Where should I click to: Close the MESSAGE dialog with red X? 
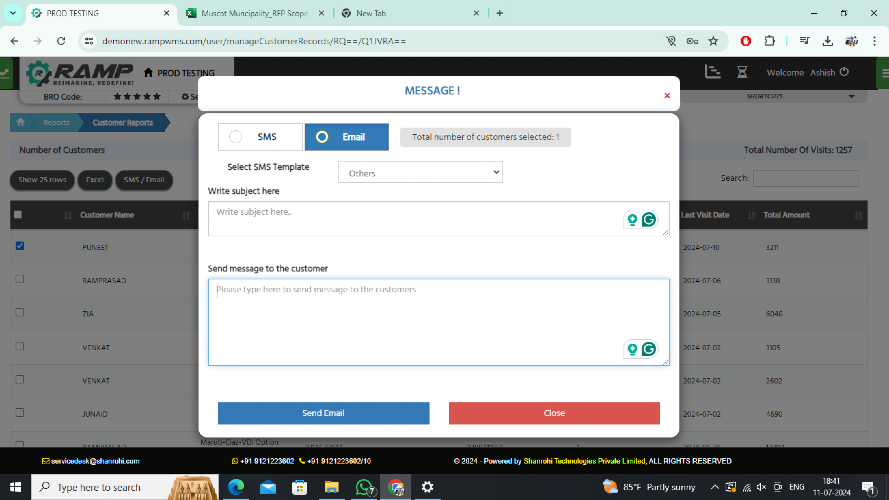tap(667, 95)
